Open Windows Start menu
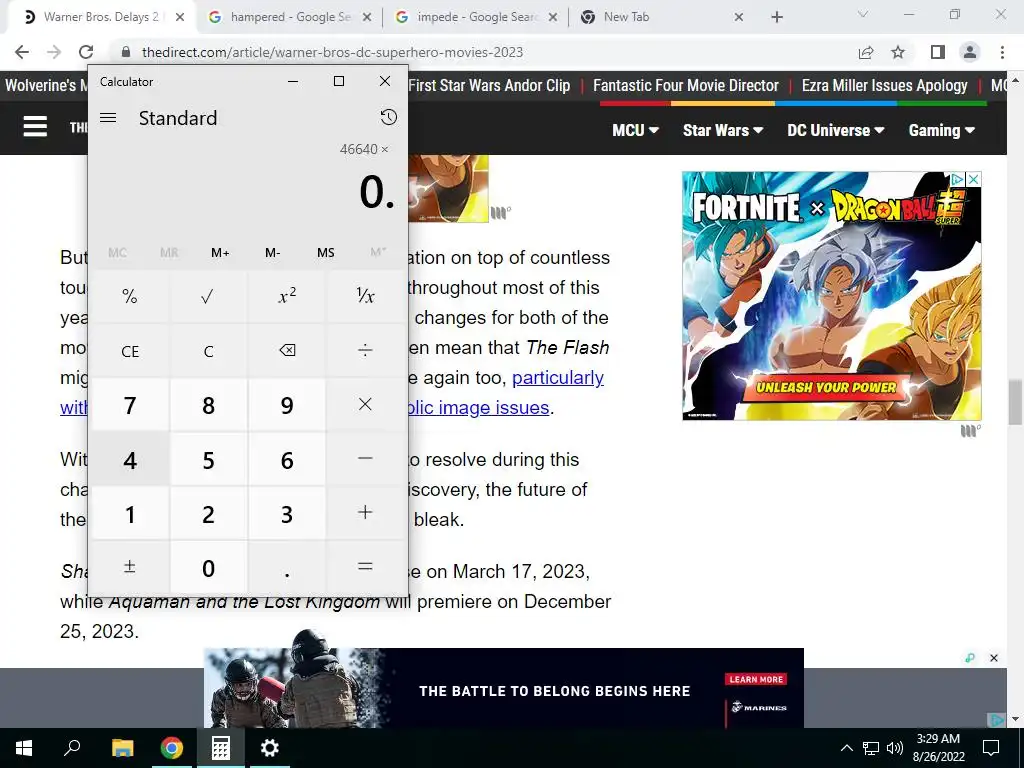Viewport: 1024px width, 768px height. click(x=24, y=748)
